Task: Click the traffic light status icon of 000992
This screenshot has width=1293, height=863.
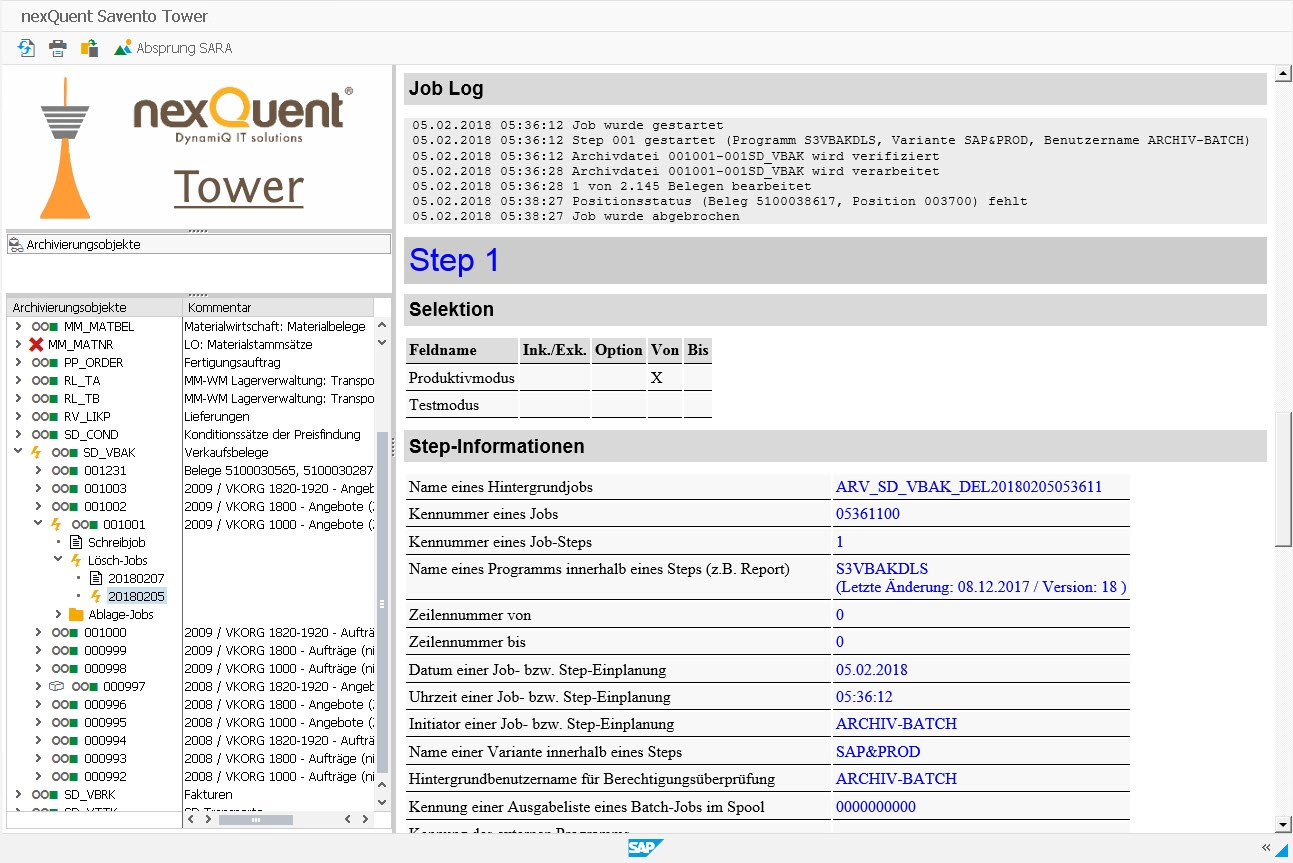Action: [x=65, y=776]
